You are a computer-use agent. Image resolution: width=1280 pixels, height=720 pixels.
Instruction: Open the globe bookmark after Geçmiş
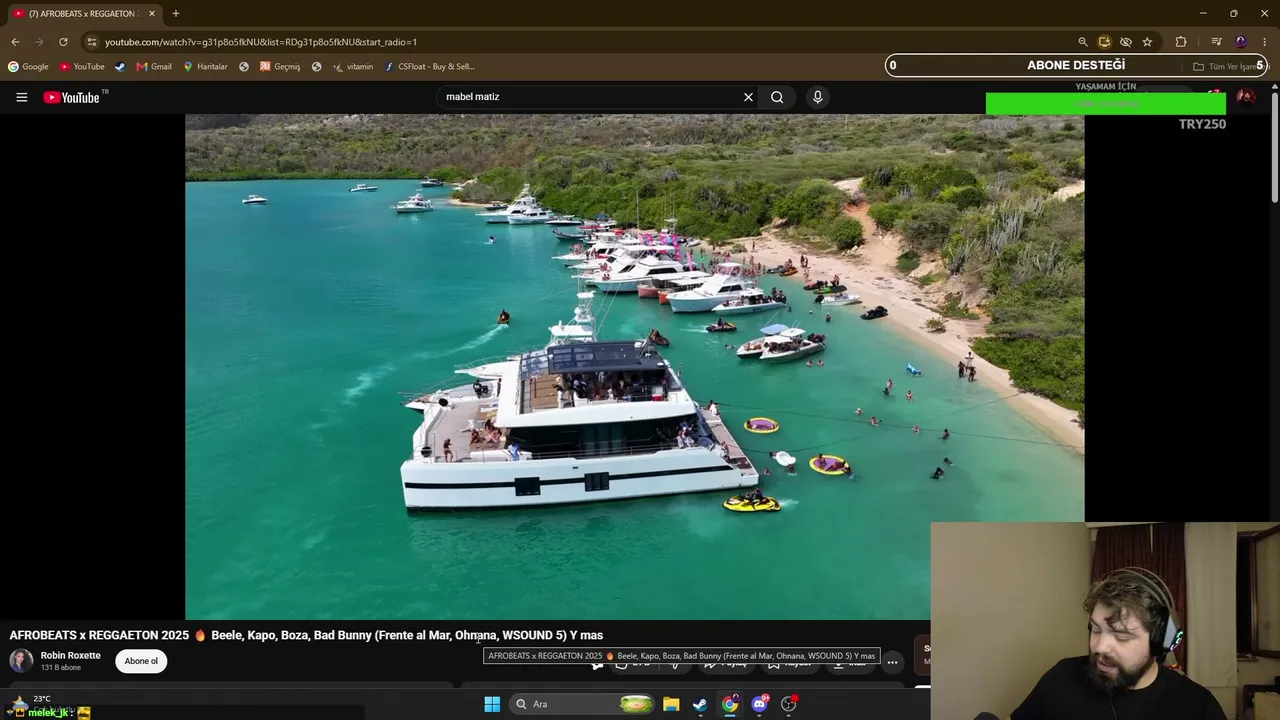pyautogui.click(x=316, y=67)
